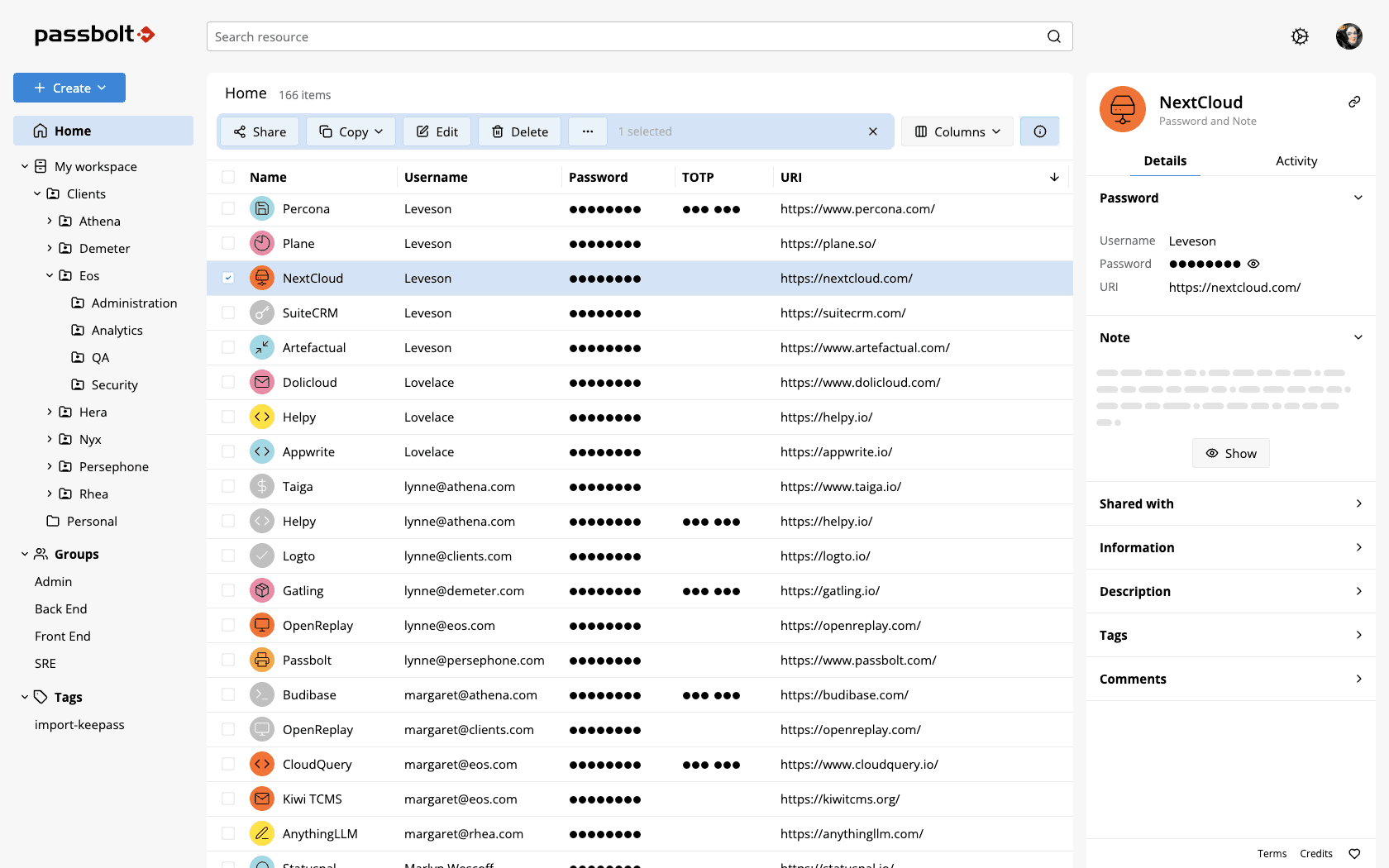Open the Share dialog for selected resource
Screen dimensions: 1389x868
(259, 131)
